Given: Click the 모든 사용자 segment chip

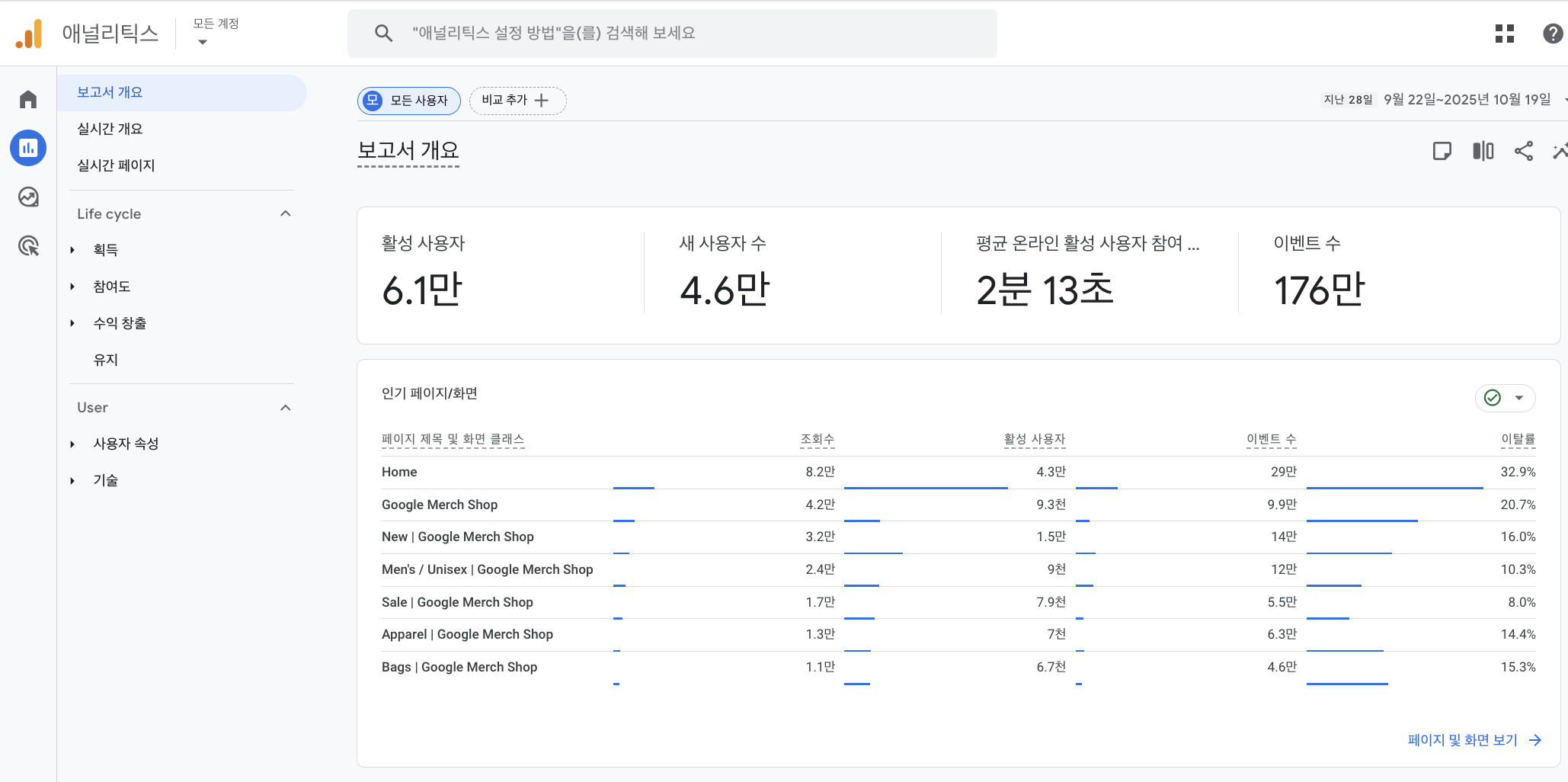Looking at the screenshot, I should coord(409,101).
